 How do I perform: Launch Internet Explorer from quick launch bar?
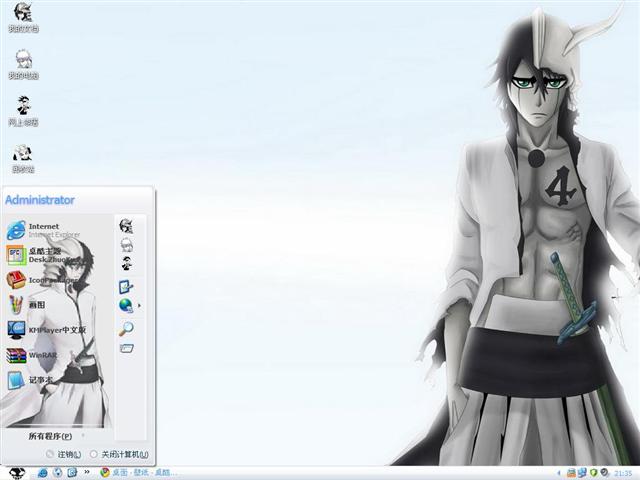click(x=42, y=473)
